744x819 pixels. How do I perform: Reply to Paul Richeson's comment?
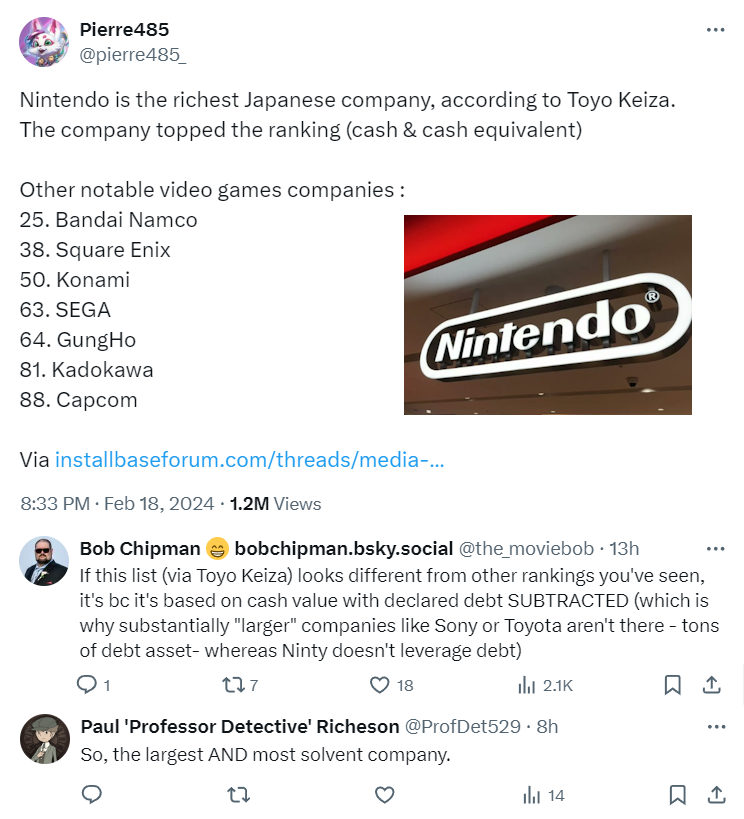(x=92, y=795)
